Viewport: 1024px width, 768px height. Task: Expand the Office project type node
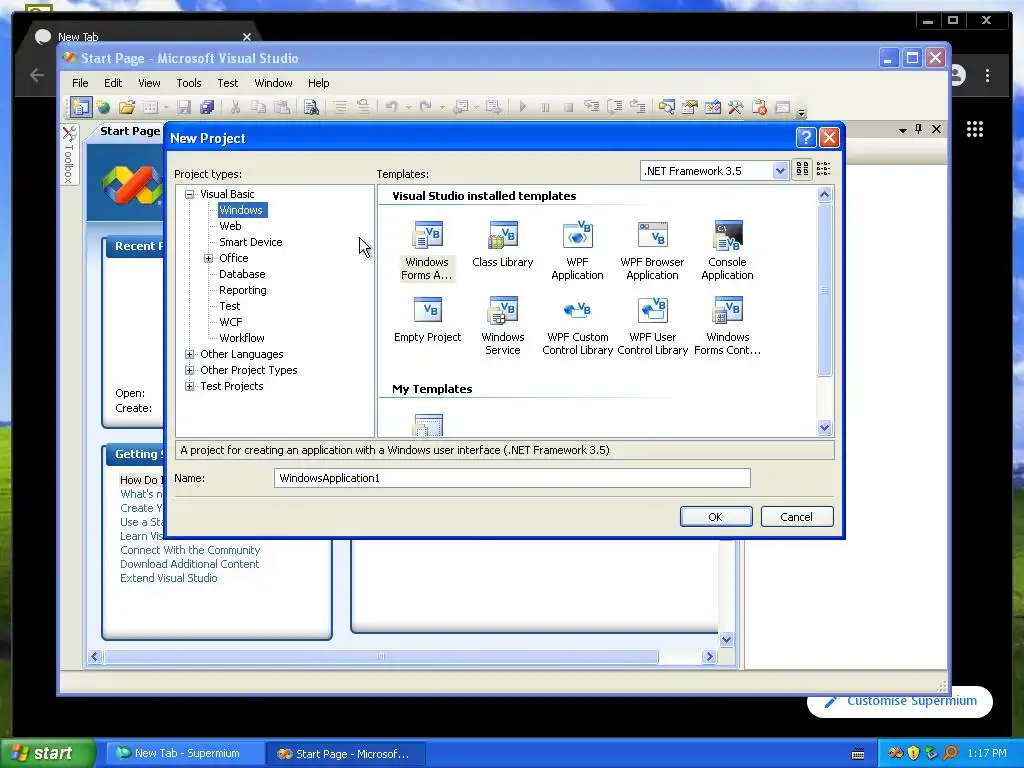coord(208,258)
